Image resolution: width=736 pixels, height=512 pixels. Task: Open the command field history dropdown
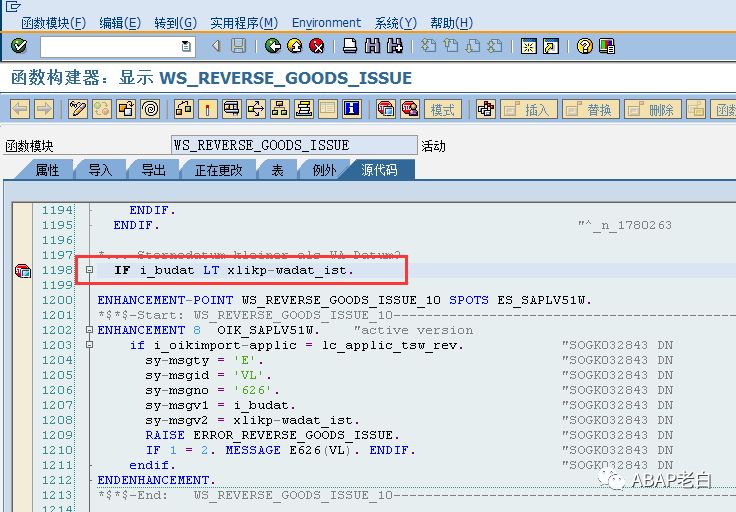tap(186, 46)
